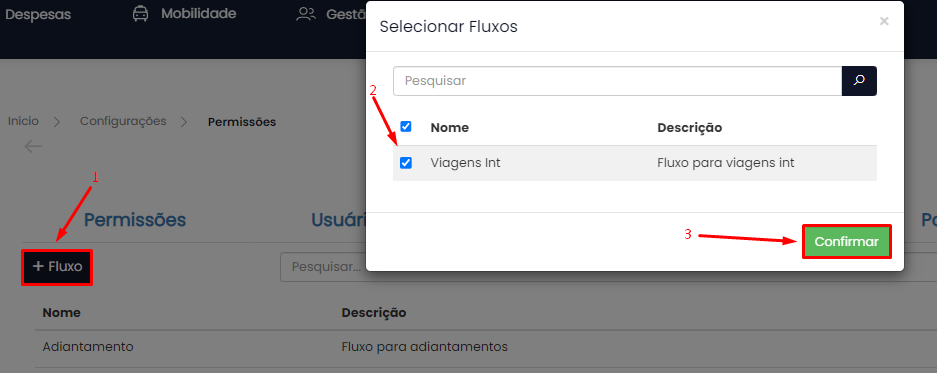Image resolution: width=937 pixels, height=373 pixels.
Task: Open the Mobilidade menu item
Action: pyautogui.click(x=198, y=14)
